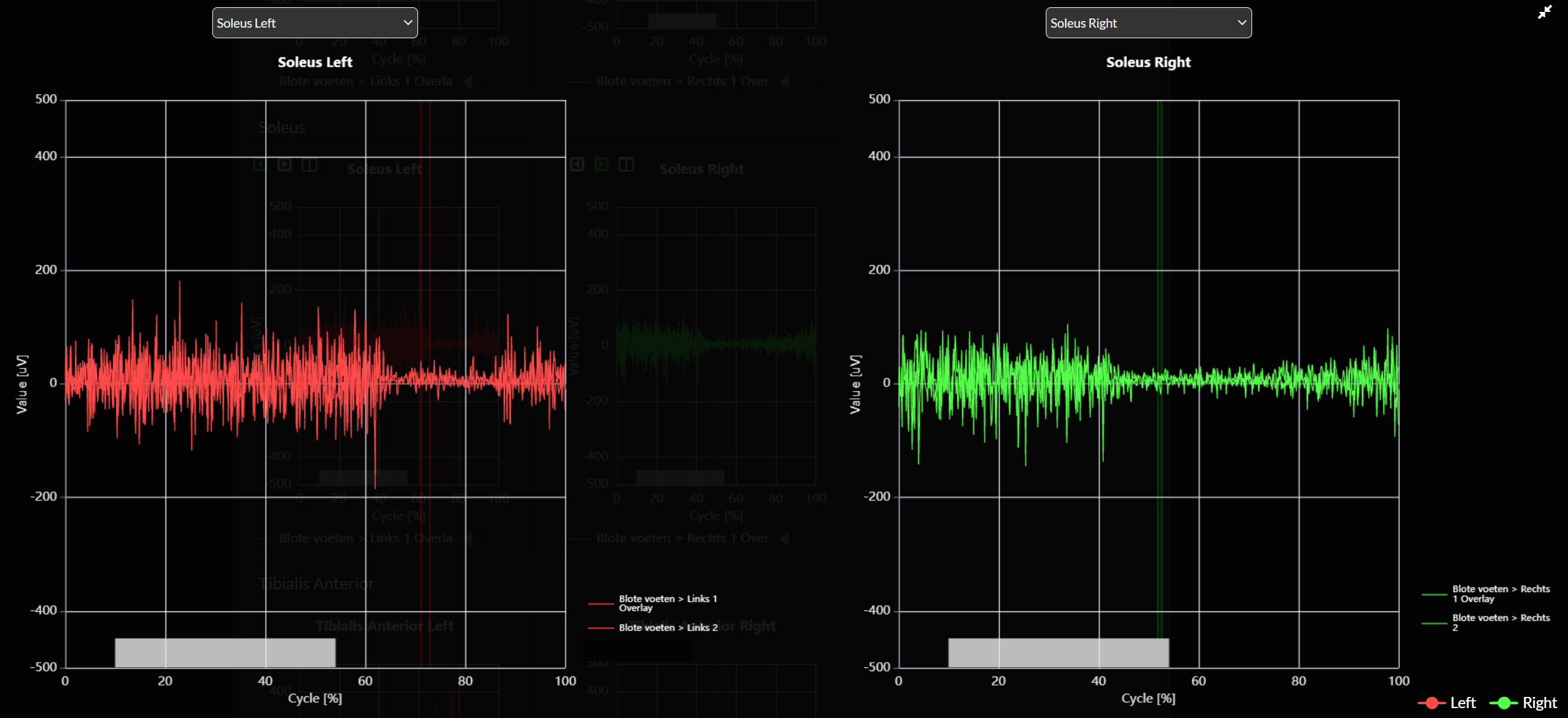1568x718 pixels.
Task: Click the Cycle [%] axis label under right chart
Action: tap(1148, 698)
